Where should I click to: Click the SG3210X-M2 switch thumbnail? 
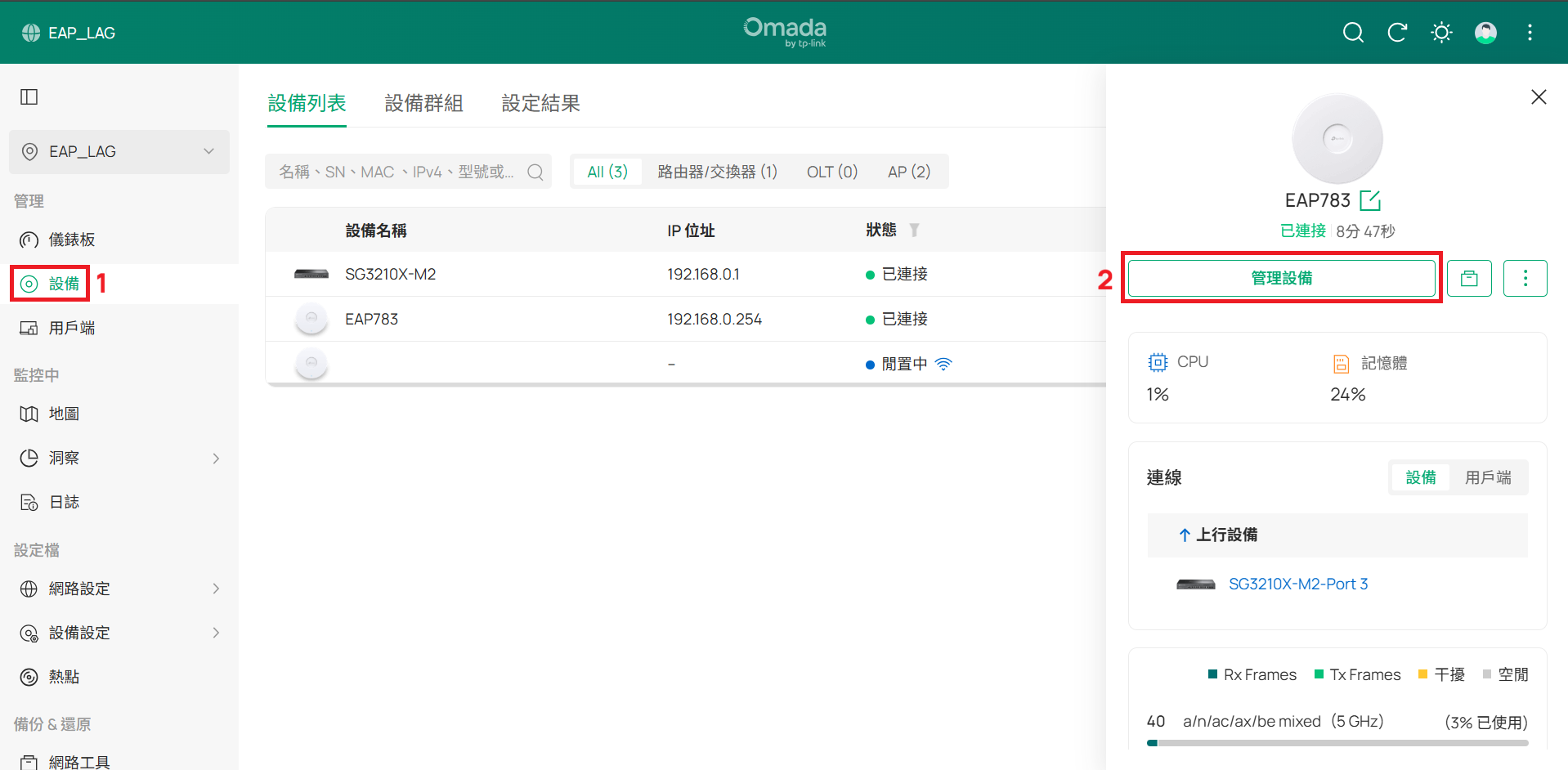pyautogui.click(x=311, y=274)
